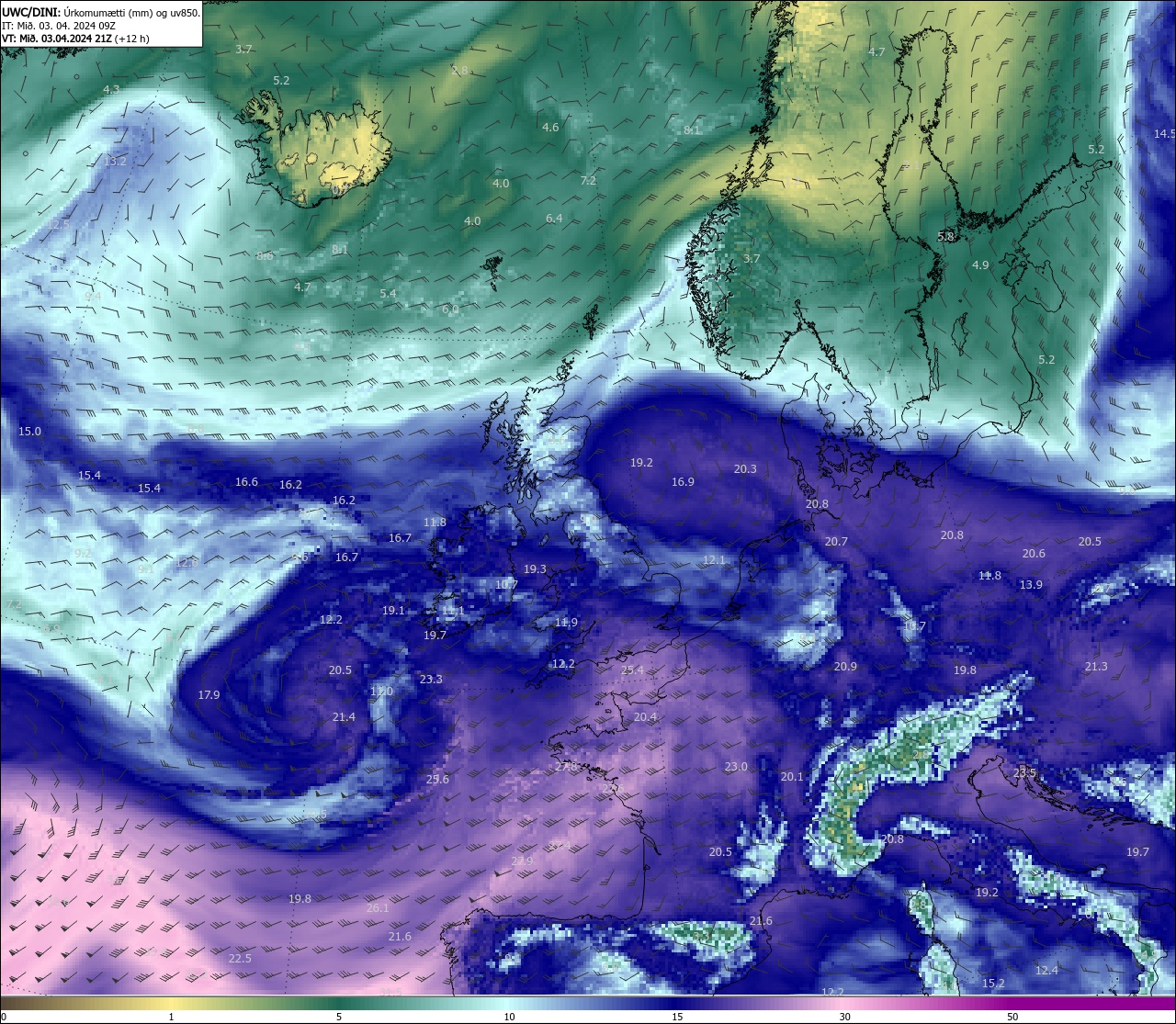Click the 4.9 value over Estonia
Viewport: 1176px width, 1024px height.
(980, 264)
